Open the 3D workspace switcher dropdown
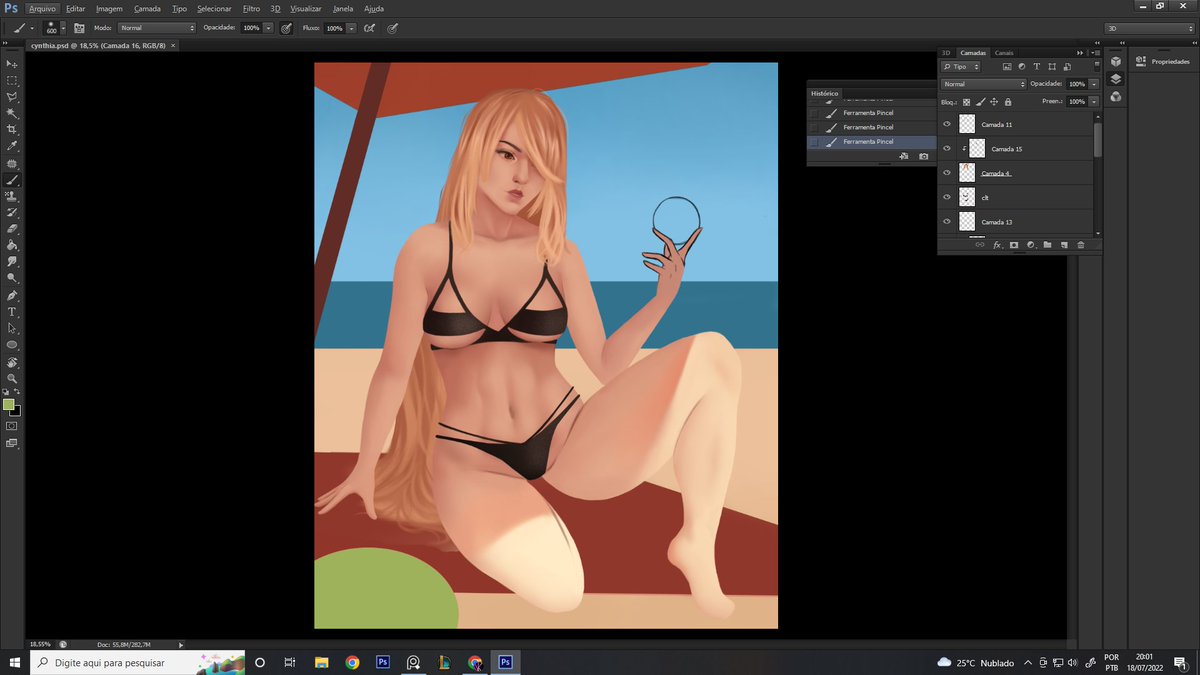 click(x=1149, y=28)
